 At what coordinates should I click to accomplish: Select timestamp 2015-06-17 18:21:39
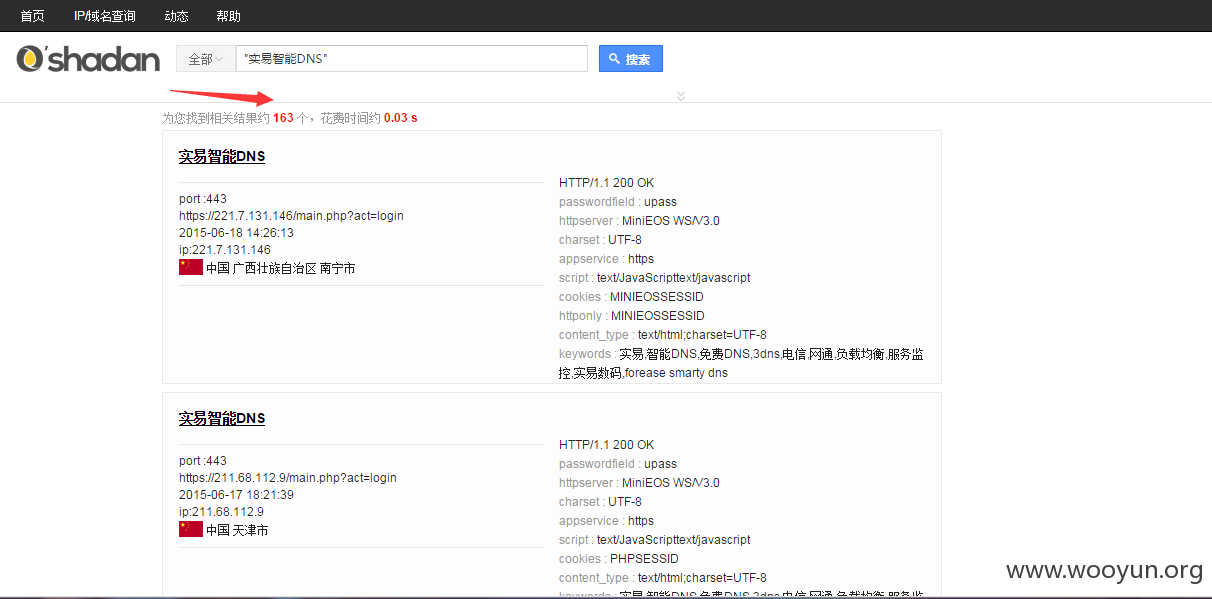(236, 494)
